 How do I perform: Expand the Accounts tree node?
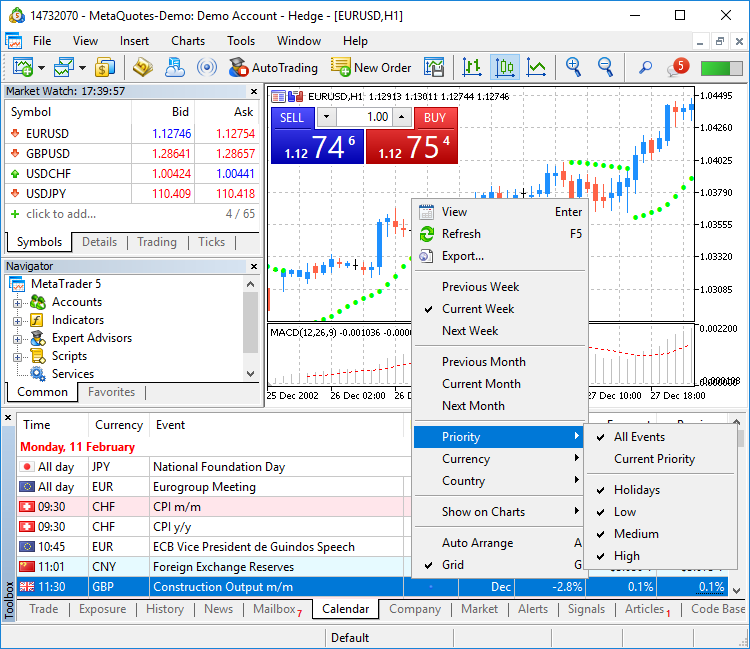click(17, 302)
